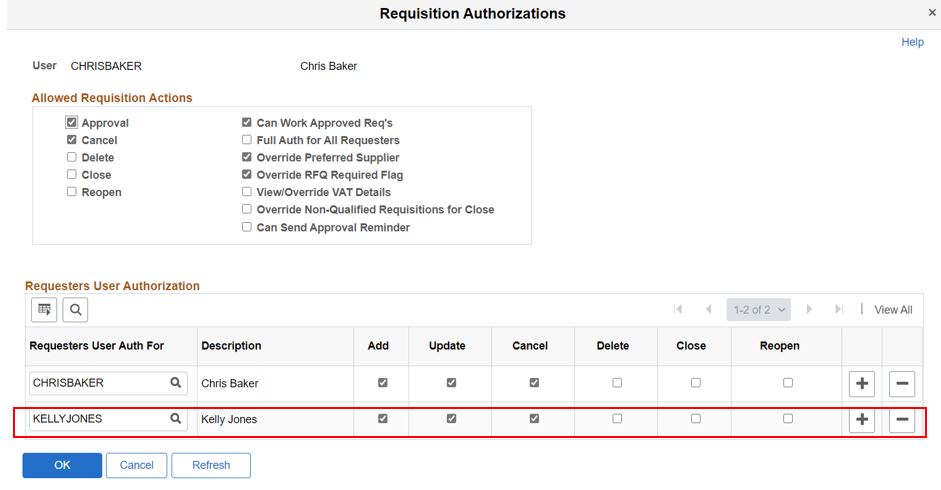Delete the Chris Baker row

(x=901, y=383)
